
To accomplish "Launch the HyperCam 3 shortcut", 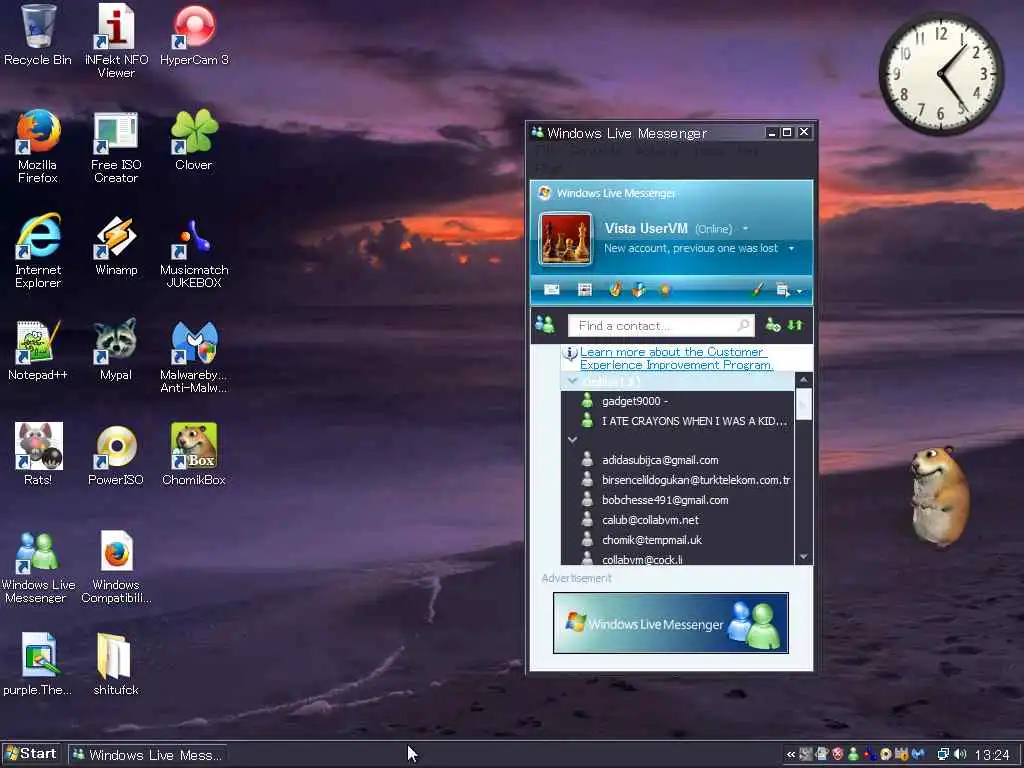I will click(x=194, y=35).
